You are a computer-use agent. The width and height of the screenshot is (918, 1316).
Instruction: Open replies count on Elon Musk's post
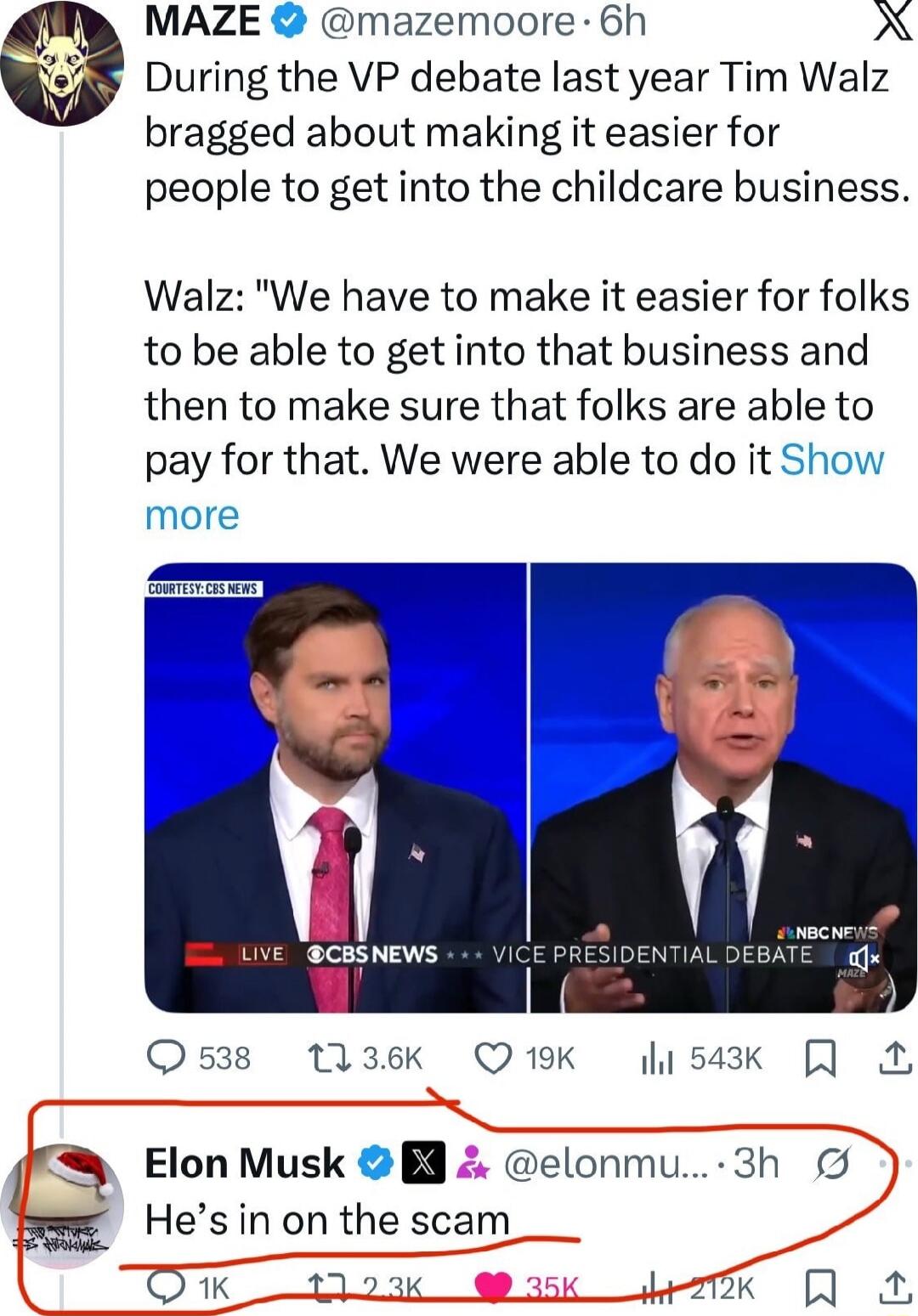(181, 1290)
